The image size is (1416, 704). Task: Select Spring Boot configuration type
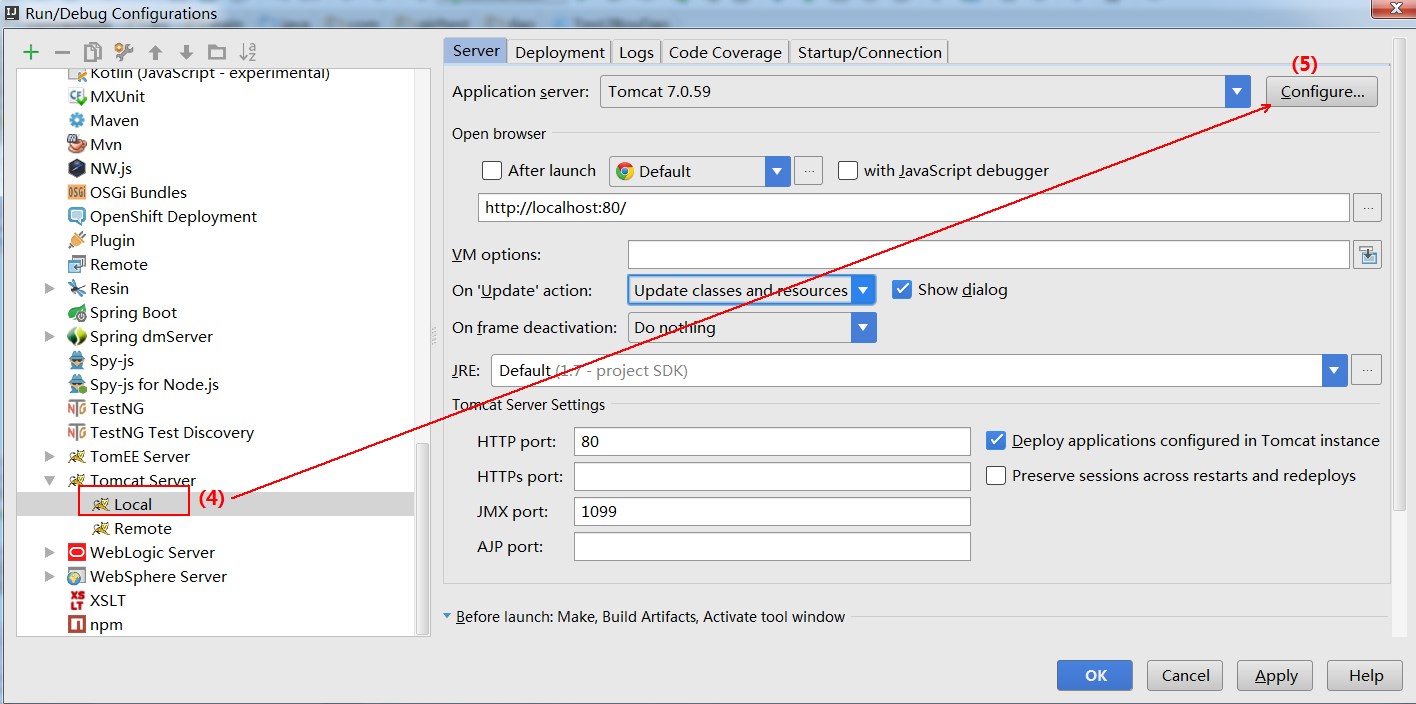122,312
